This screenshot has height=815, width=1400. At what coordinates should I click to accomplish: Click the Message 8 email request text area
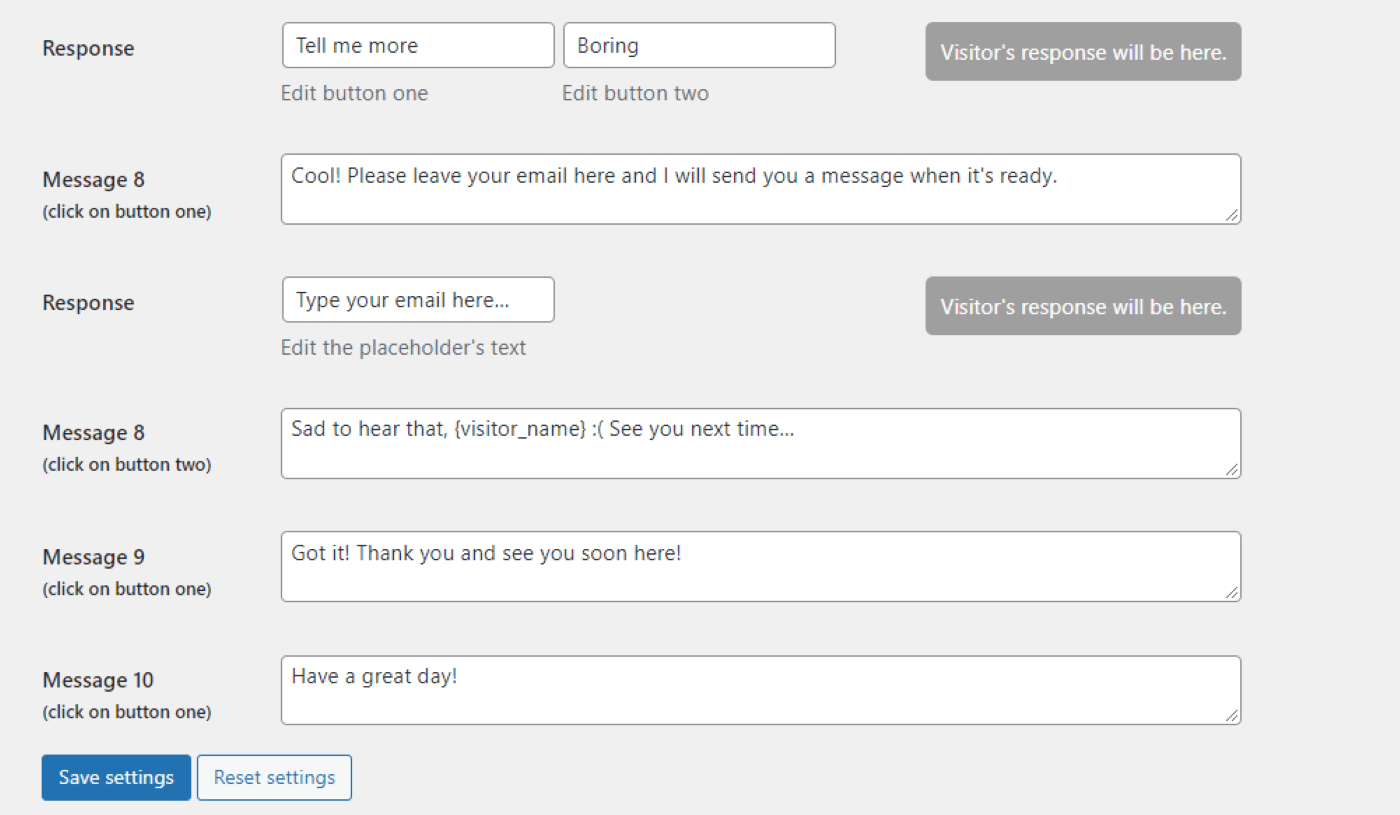(x=760, y=189)
